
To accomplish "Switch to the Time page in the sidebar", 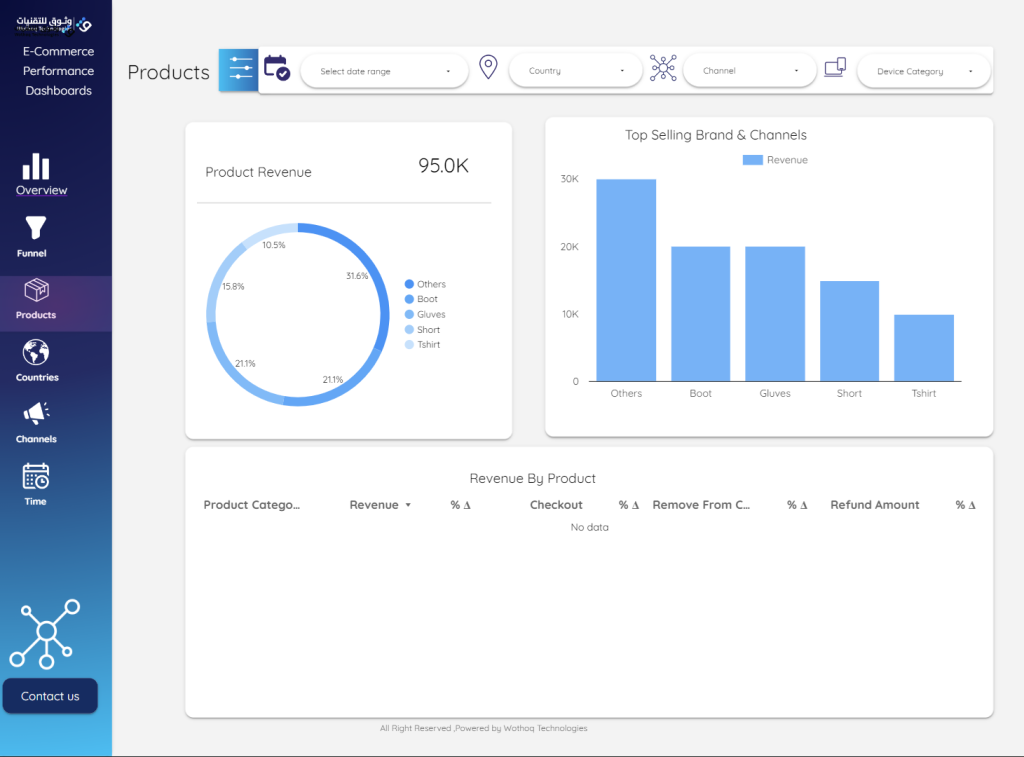I will [x=36, y=477].
